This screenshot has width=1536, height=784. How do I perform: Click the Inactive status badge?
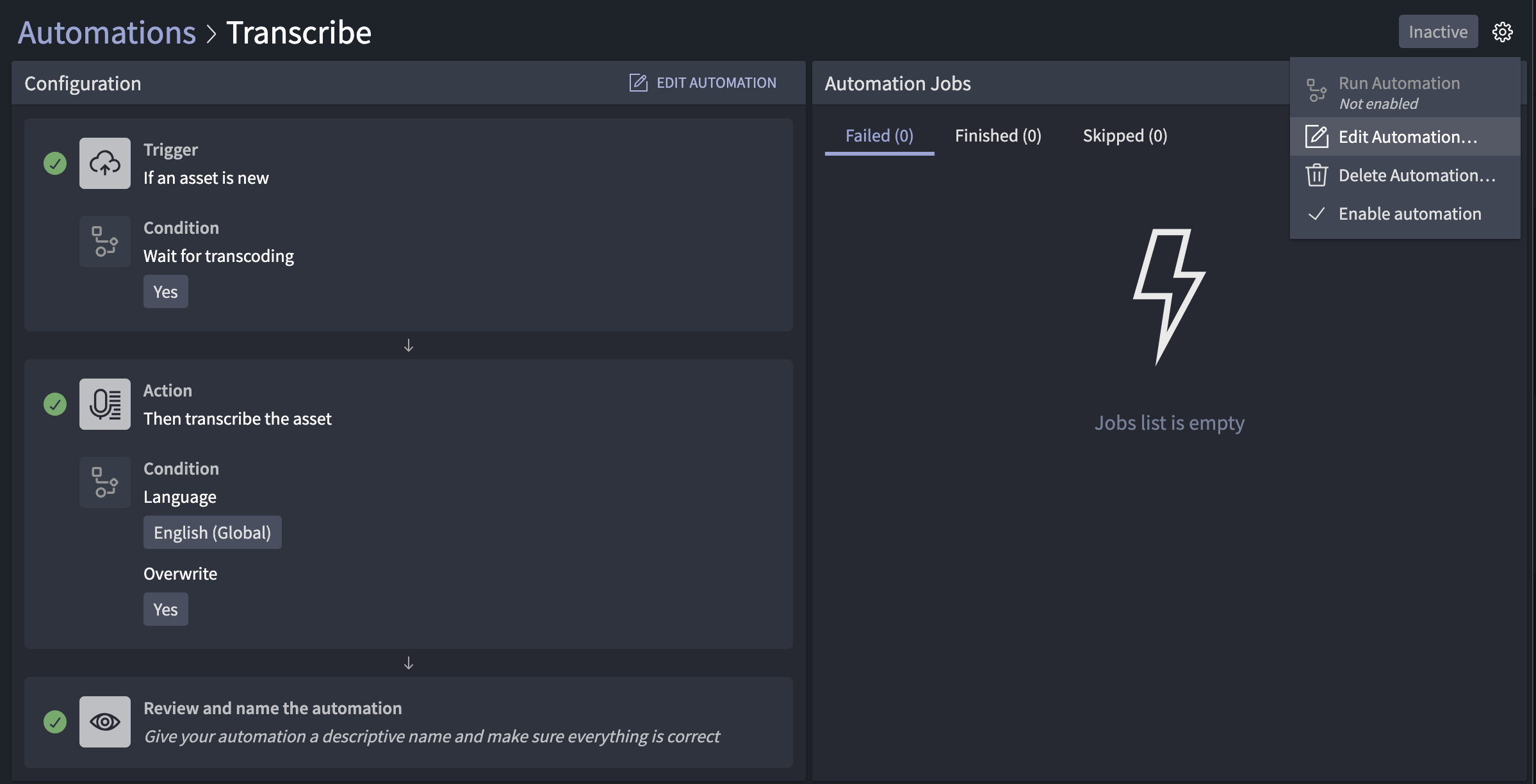(1438, 31)
